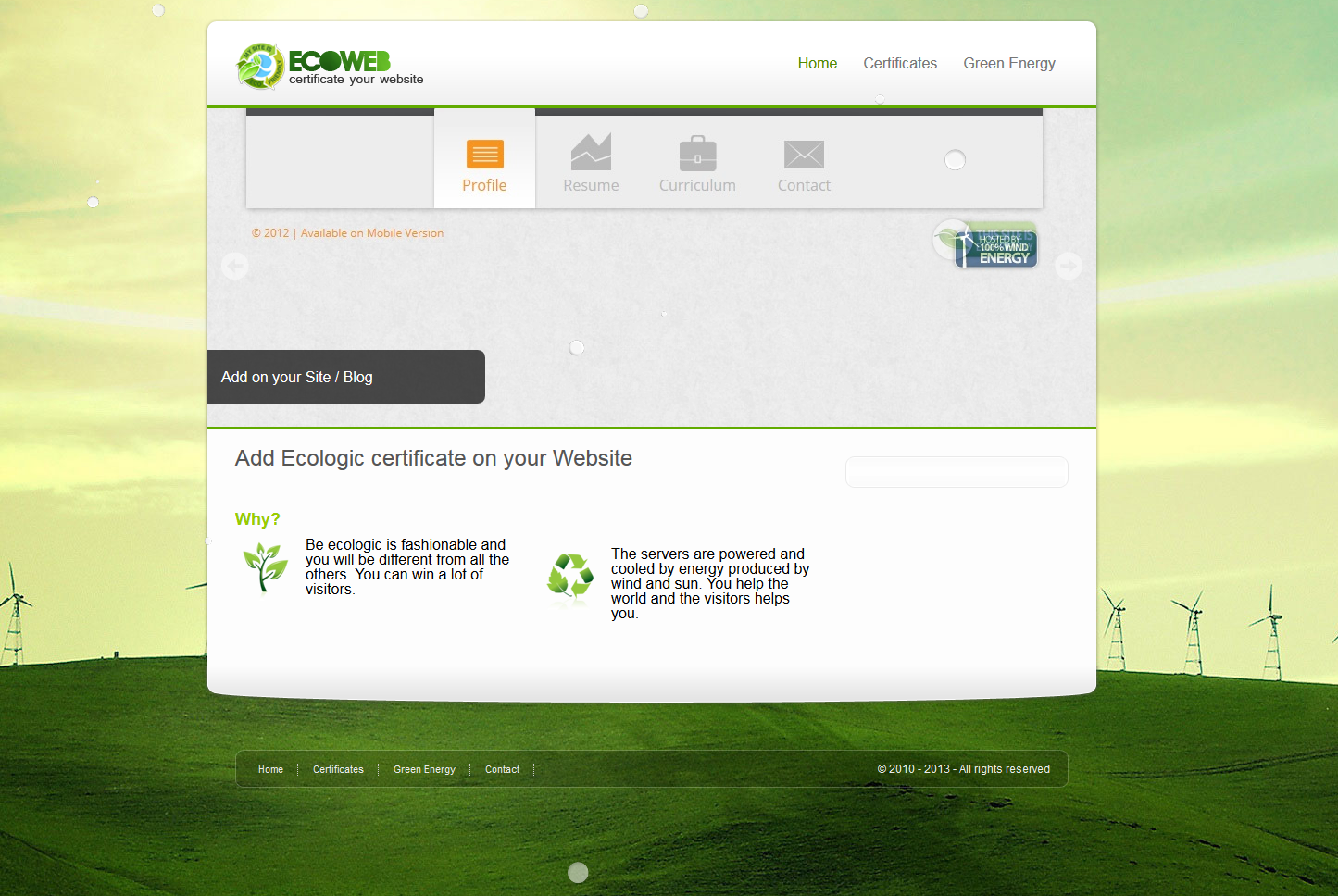The height and width of the screenshot is (896, 1338).
Task: Advance slider with right arrow
Action: click(x=1069, y=267)
